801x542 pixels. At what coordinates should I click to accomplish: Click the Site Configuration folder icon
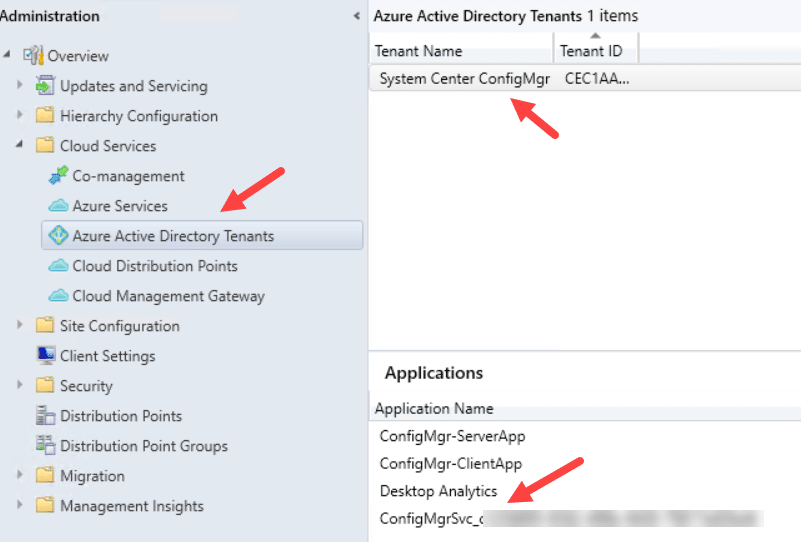coord(45,325)
